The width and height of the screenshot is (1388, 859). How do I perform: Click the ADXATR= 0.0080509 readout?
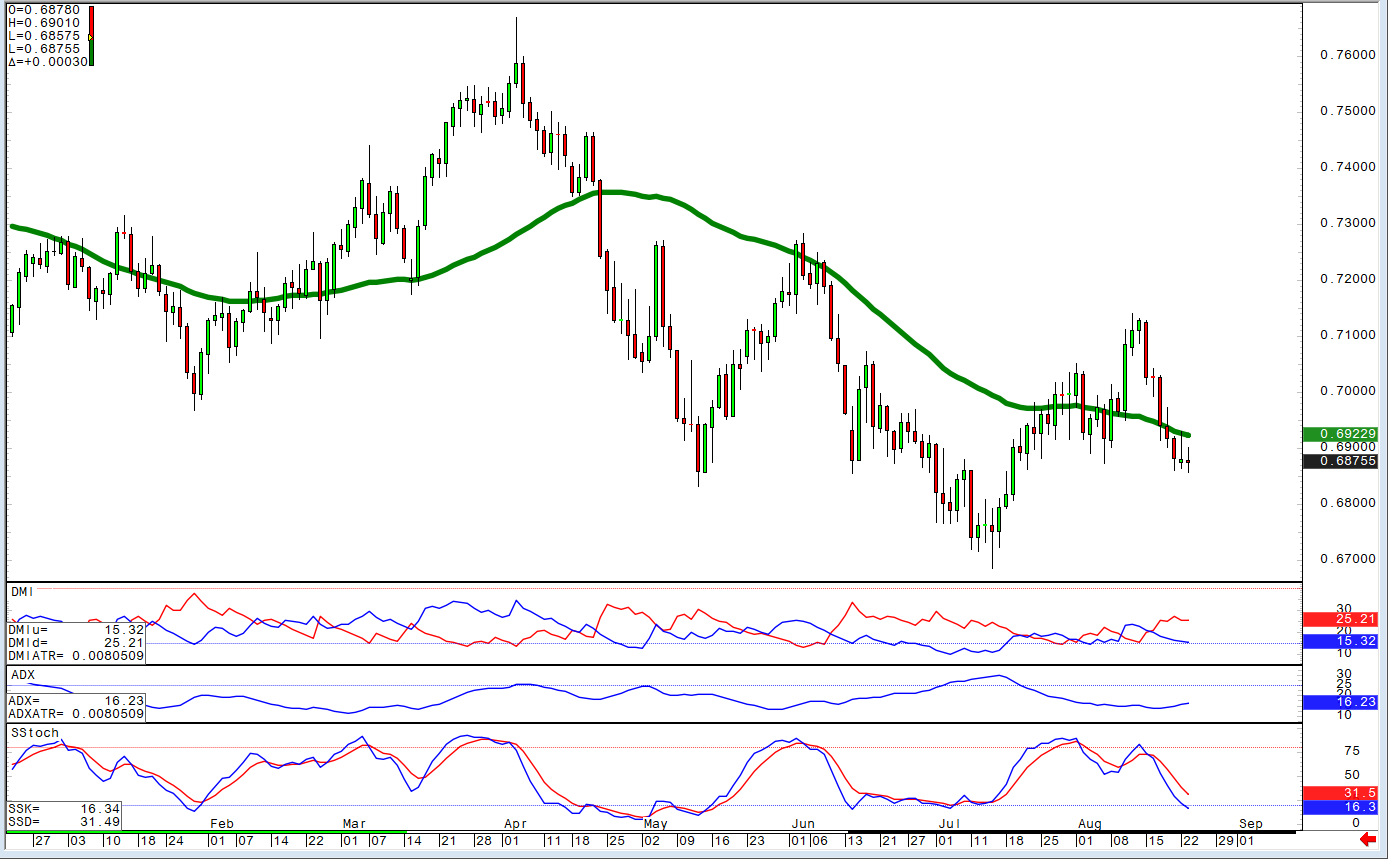point(76,714)
